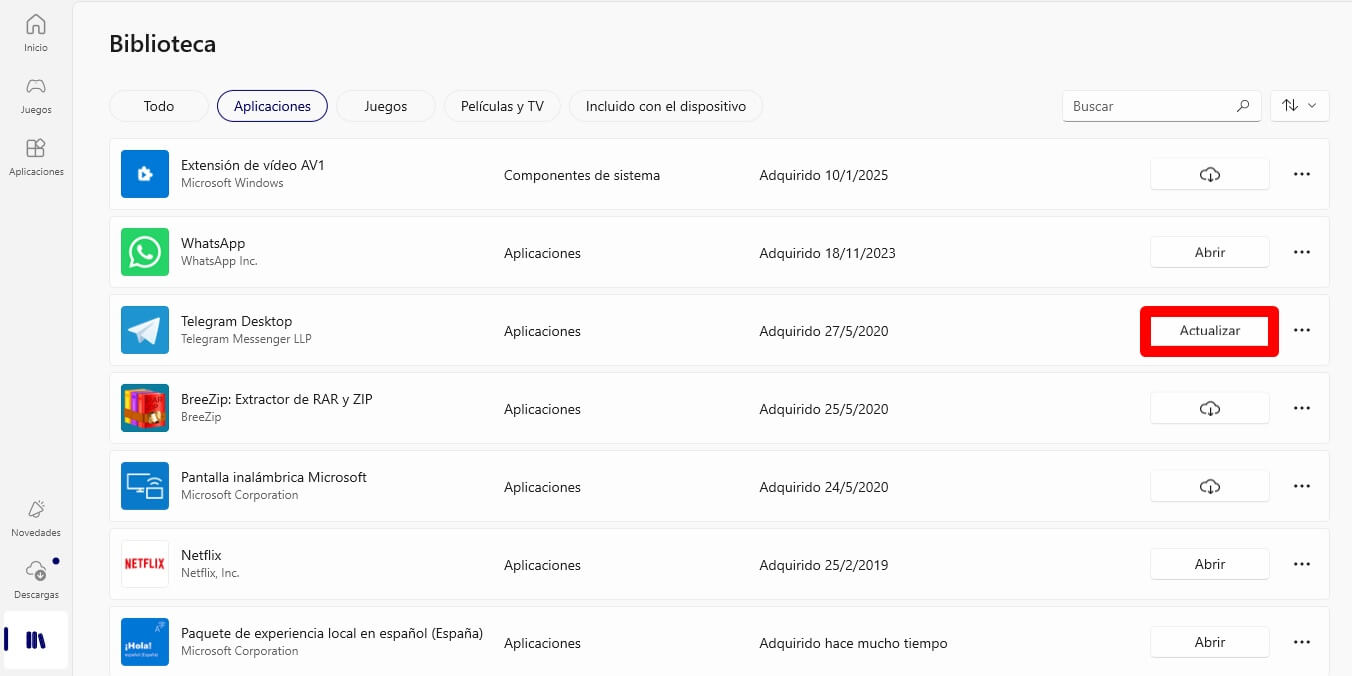The width and height of the screenshot is (1352, 676).
Task: Select the Incluido con el dispositivo filter
Action: [666, 106]
